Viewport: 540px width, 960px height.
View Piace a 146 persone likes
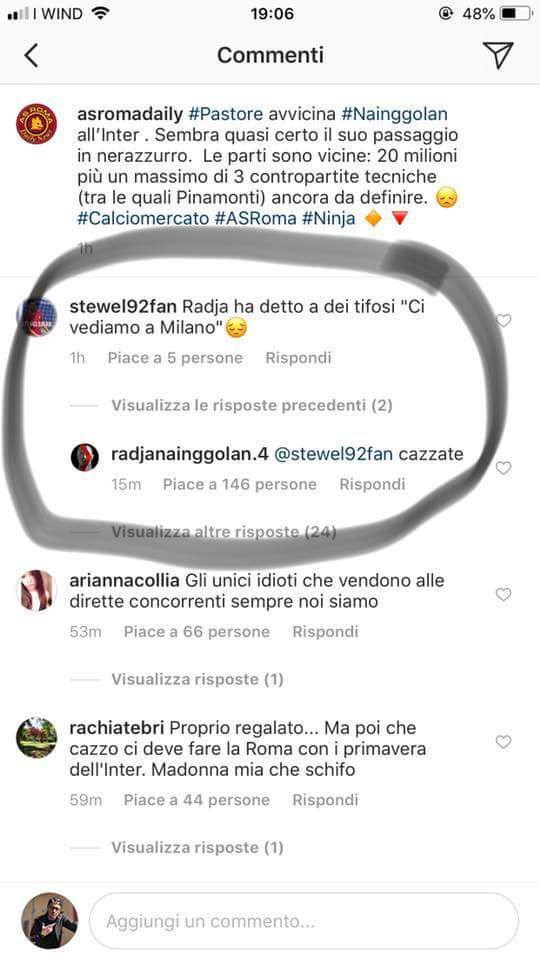pyautogui.click(x=239, y=484)
